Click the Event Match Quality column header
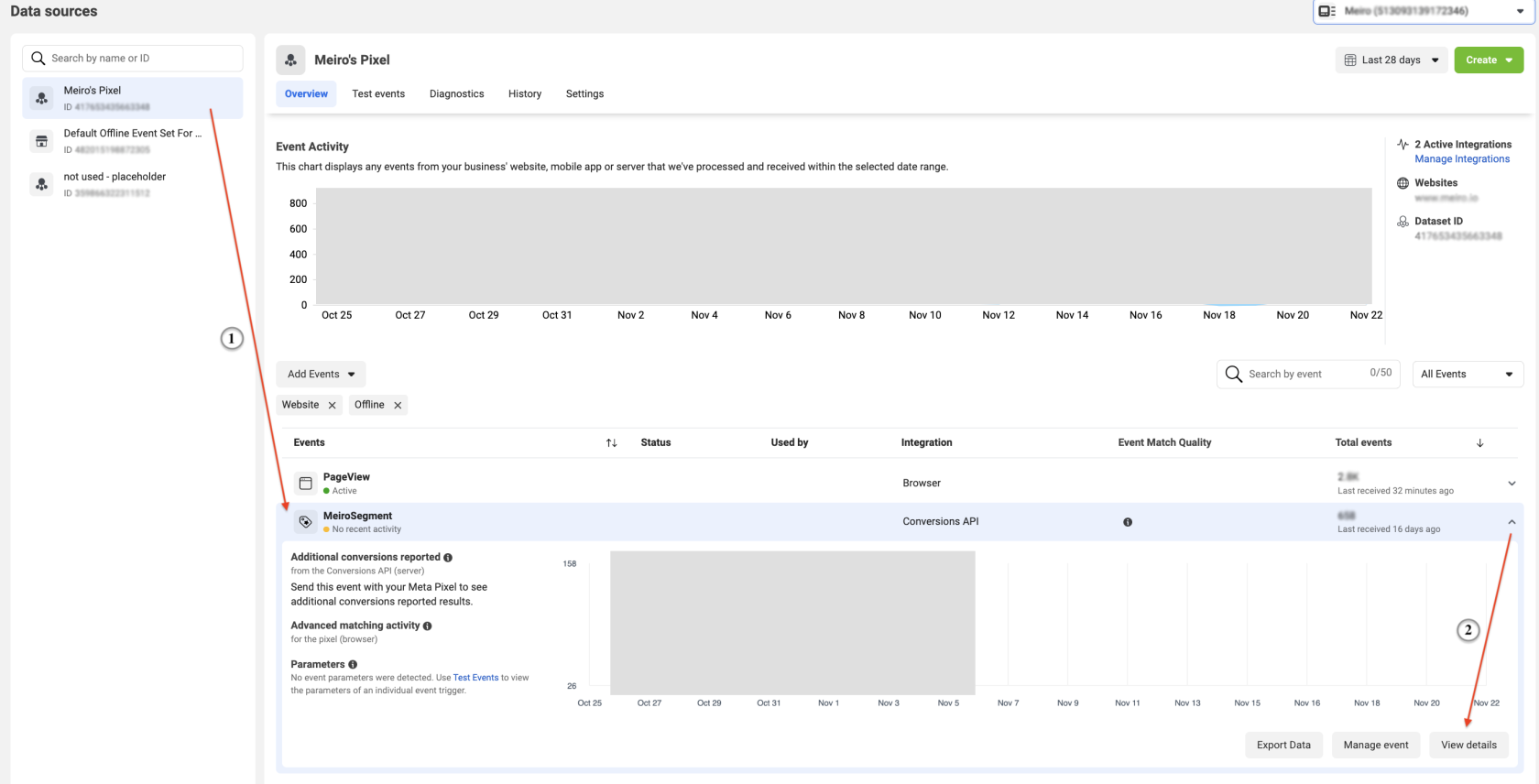The height and width of the screenshot is (784, 1539). pyautogui.click(x=1164, y=442)
